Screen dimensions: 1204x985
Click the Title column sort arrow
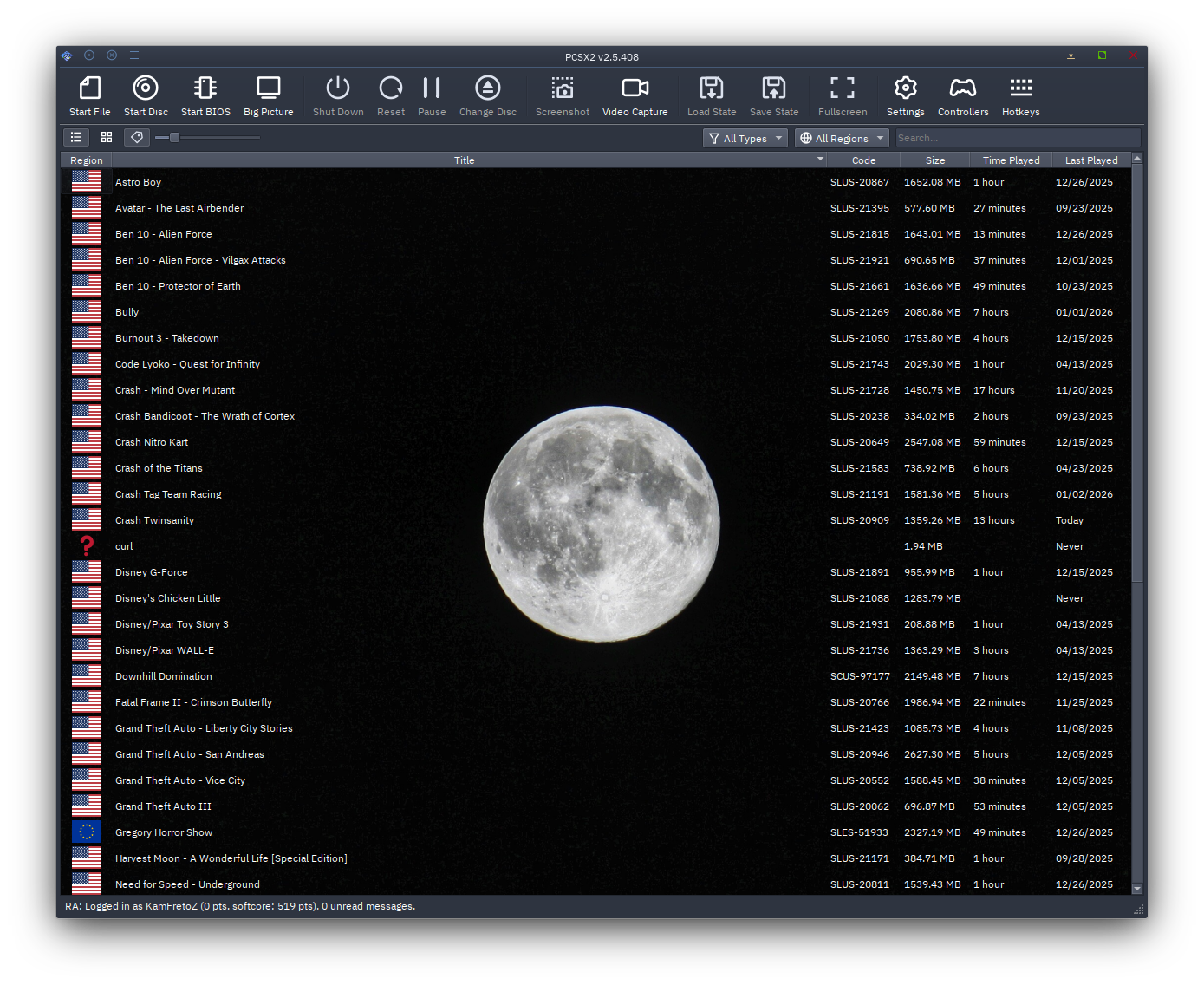coord(819,160)
